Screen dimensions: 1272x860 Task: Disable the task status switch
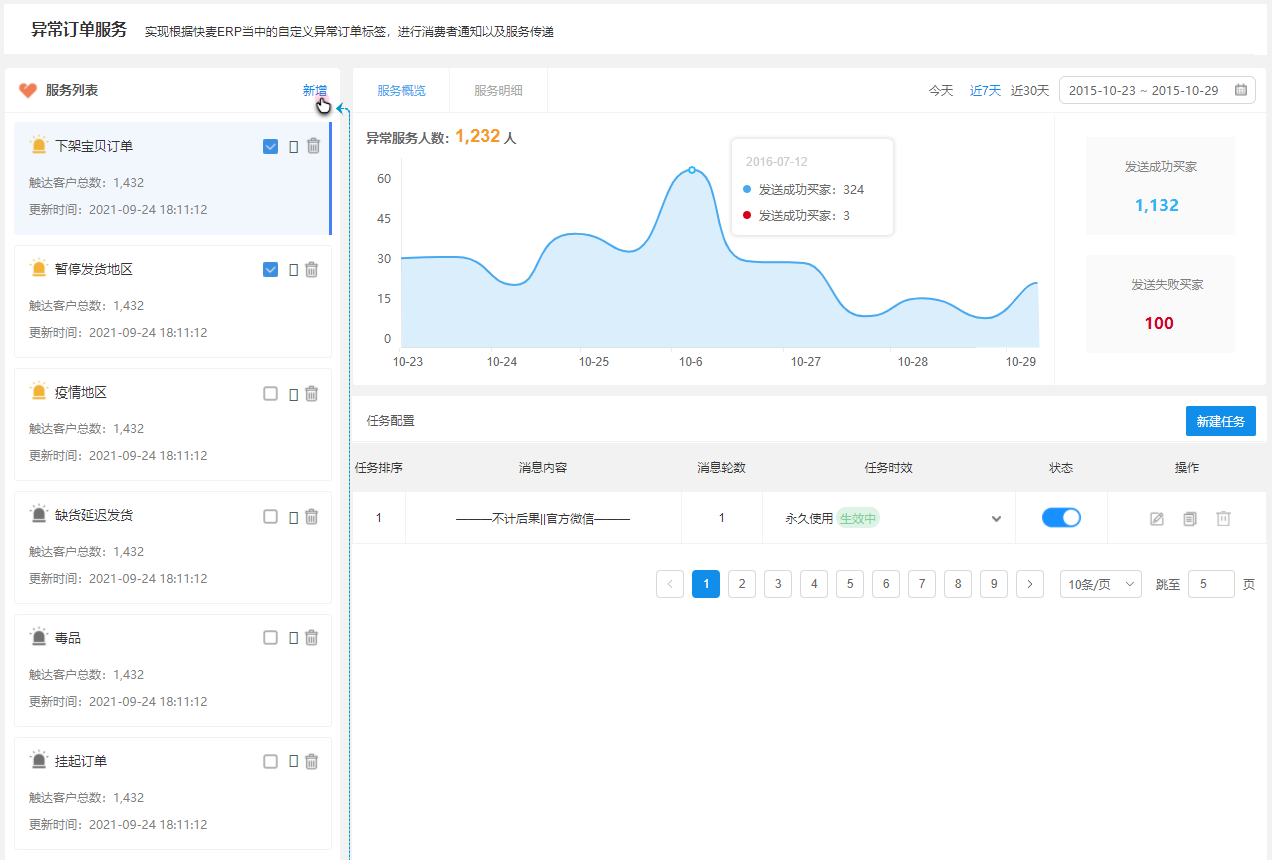1061,517
